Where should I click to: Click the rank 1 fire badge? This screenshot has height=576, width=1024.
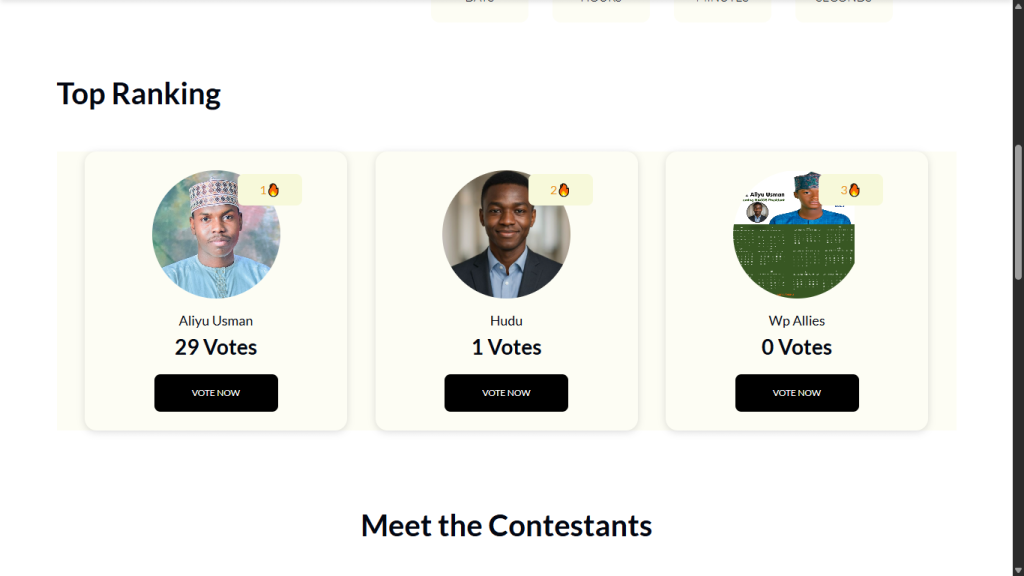click(x=270, y=190)
